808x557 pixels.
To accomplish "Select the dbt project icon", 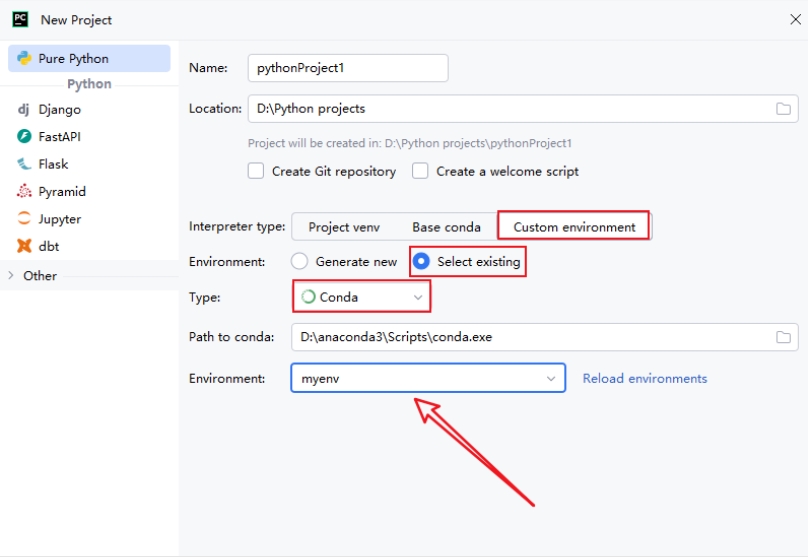I will [x=24, y=246].
